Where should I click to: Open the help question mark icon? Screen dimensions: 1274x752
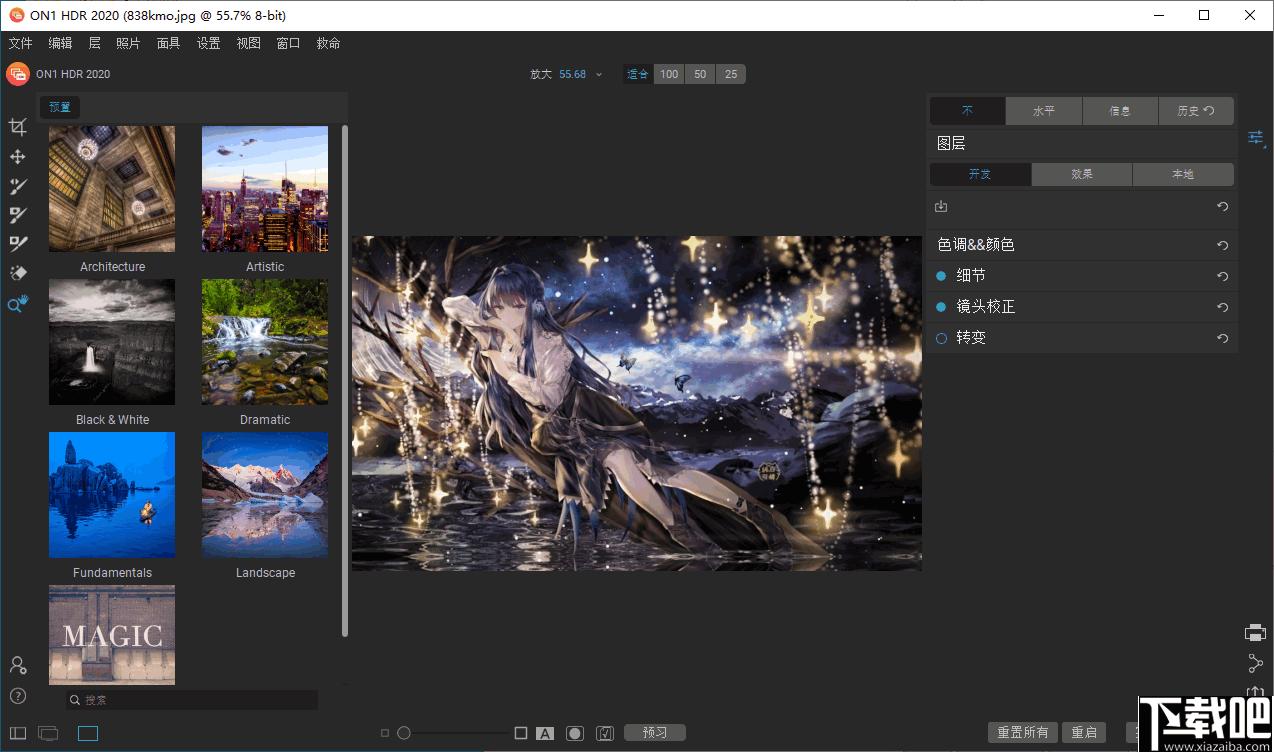pyautogui.click(x=17, y=696)
